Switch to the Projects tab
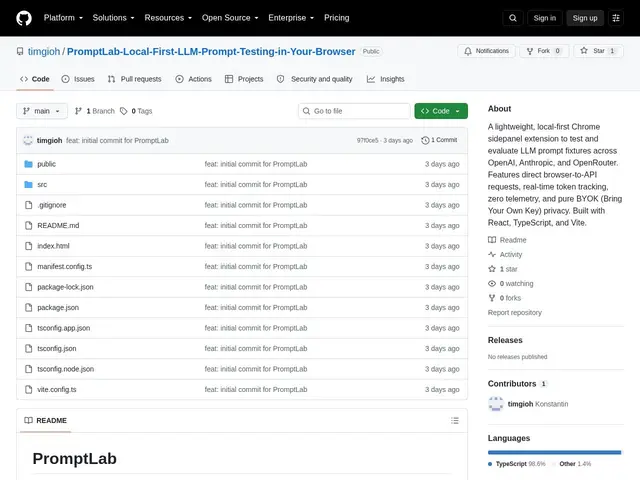Image resolution: width=640 pixels, height=480 pixels. click(244, 79)
